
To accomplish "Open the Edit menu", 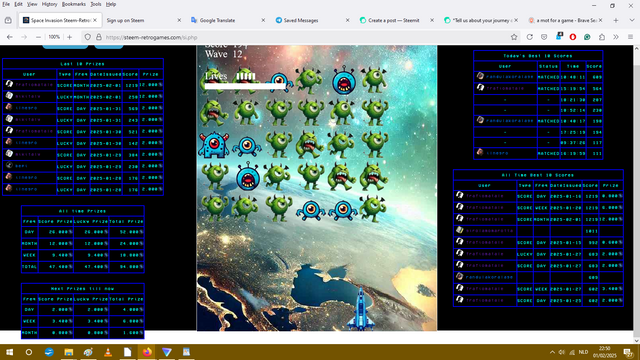I will [18, 4].
